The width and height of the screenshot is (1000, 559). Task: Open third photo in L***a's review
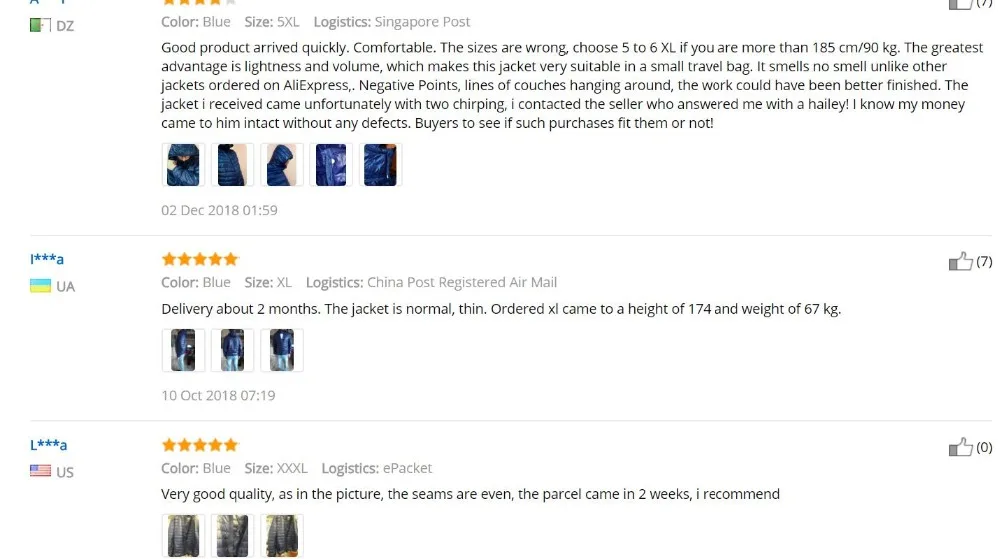pyautogui.click(x=281, y=535)
